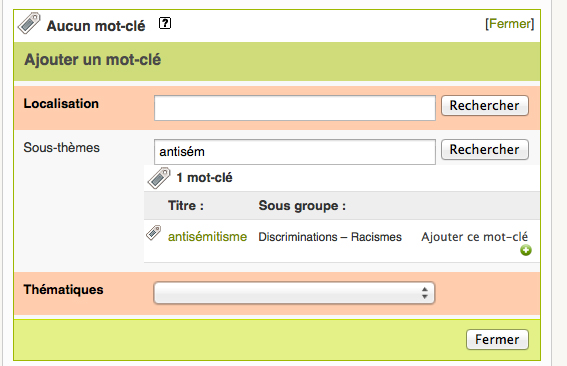Click the Thématiques dropdown arrows

click(425, 293)
